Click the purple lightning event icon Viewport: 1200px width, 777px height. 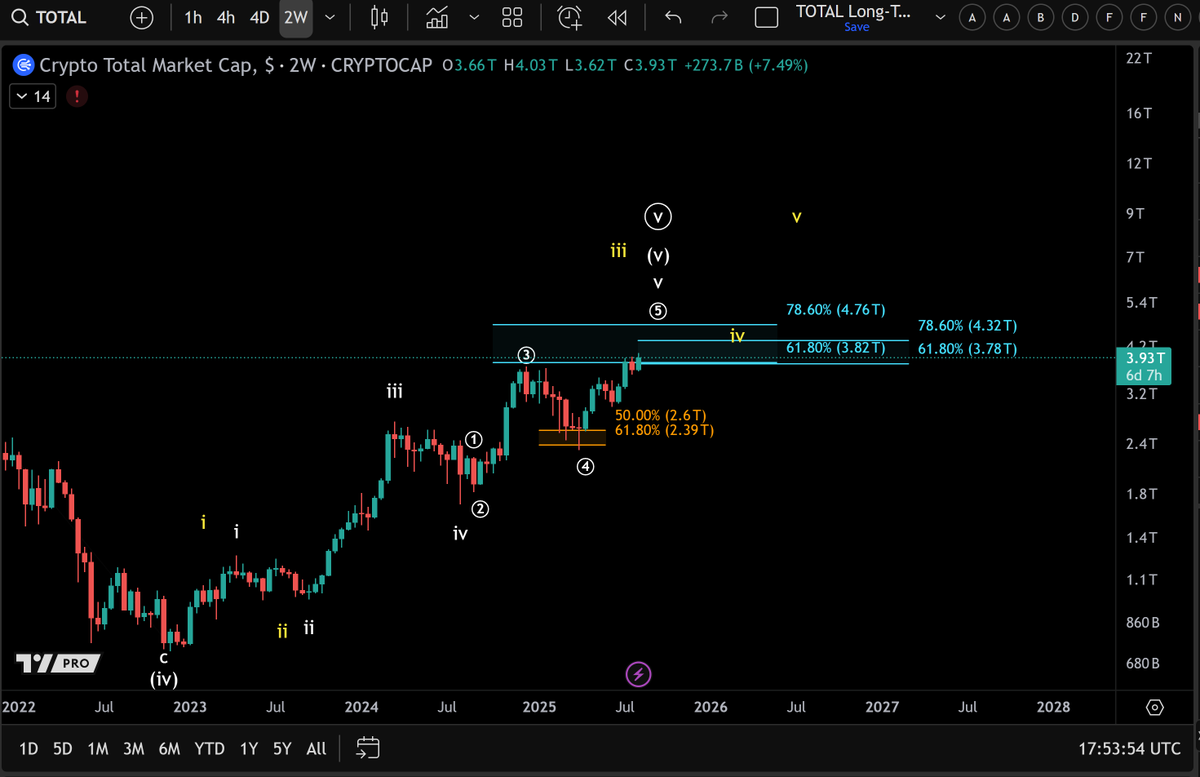[639, 675]
